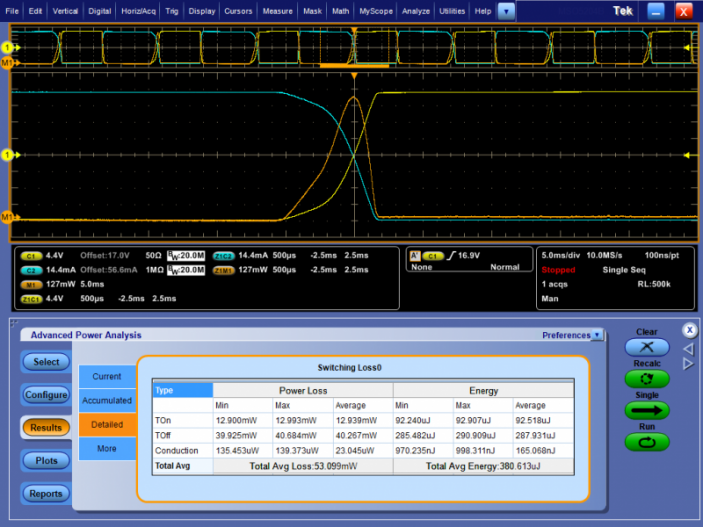Click the Type column header in table

pyautogui.click(x=182, y=390)
